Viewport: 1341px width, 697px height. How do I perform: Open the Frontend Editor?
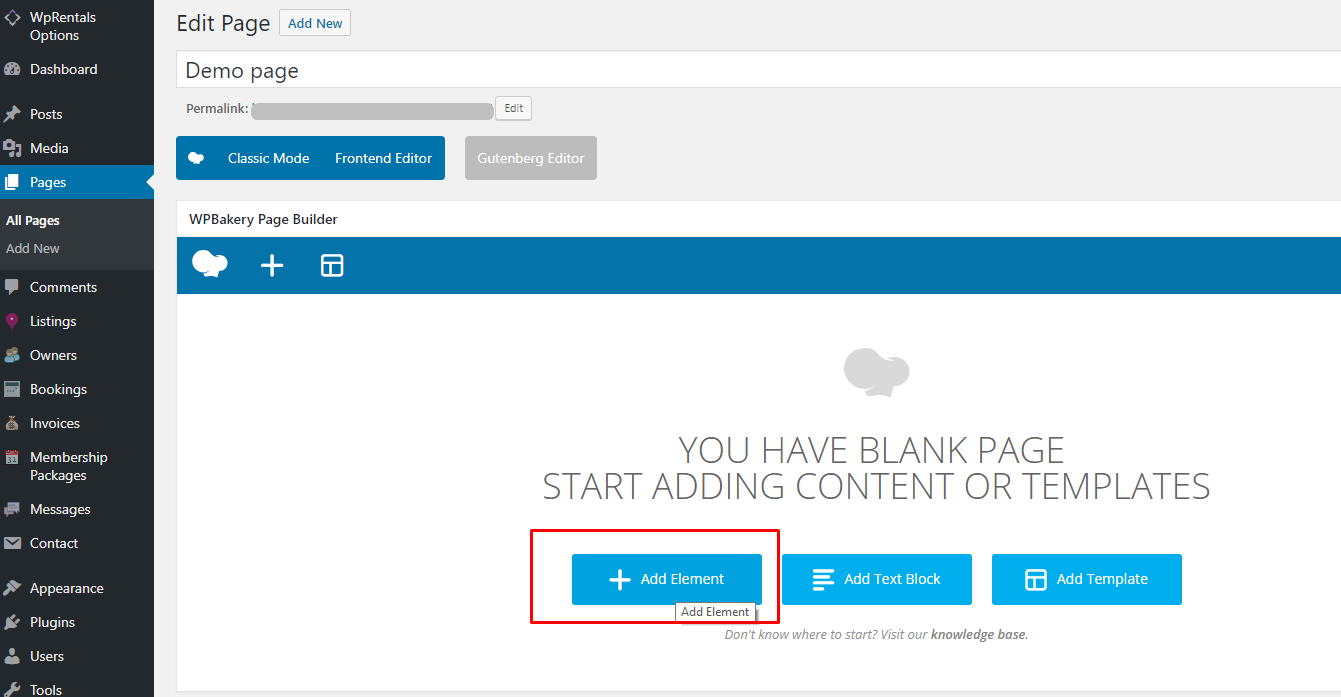point(384,158)
